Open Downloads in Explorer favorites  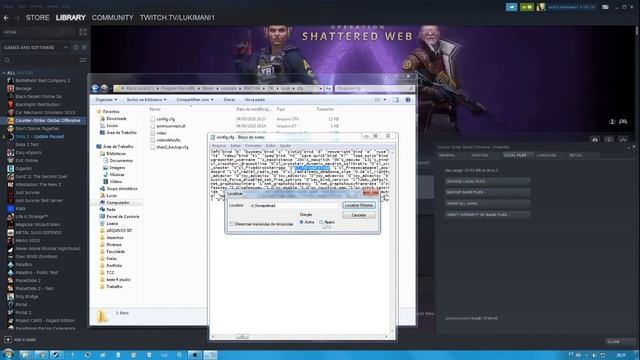pyautogui.click(x=116, y=118)
